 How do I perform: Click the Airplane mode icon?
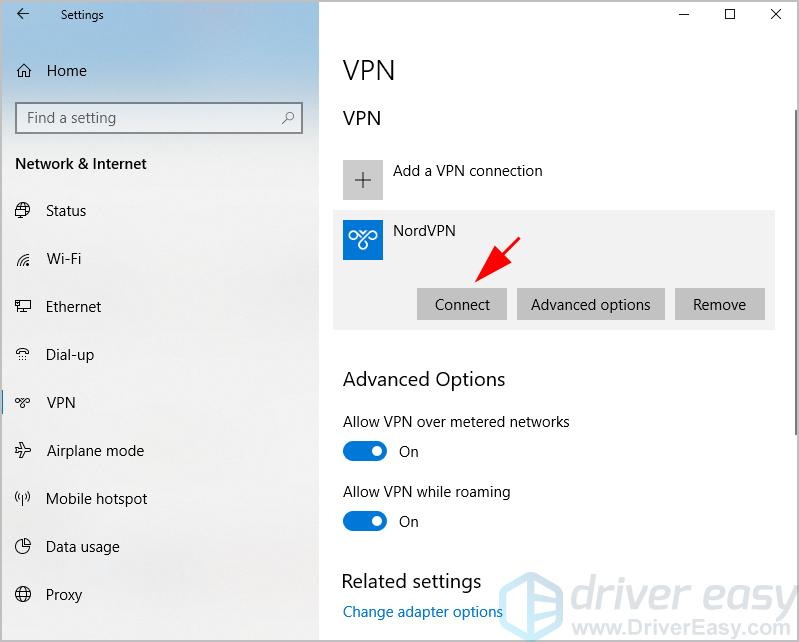click(x=24, y=451)
